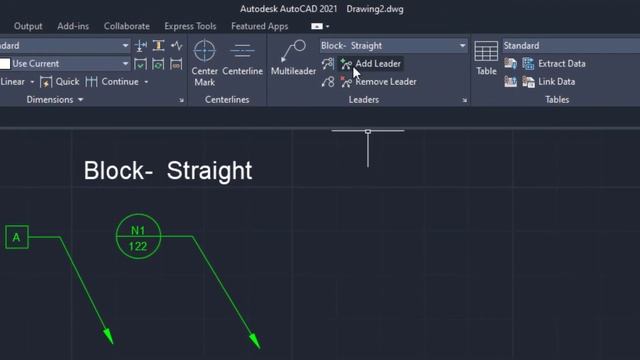This screenshot has height=360, width=640.
Task: Click the Center Mark tool
Action: point(204,63)
